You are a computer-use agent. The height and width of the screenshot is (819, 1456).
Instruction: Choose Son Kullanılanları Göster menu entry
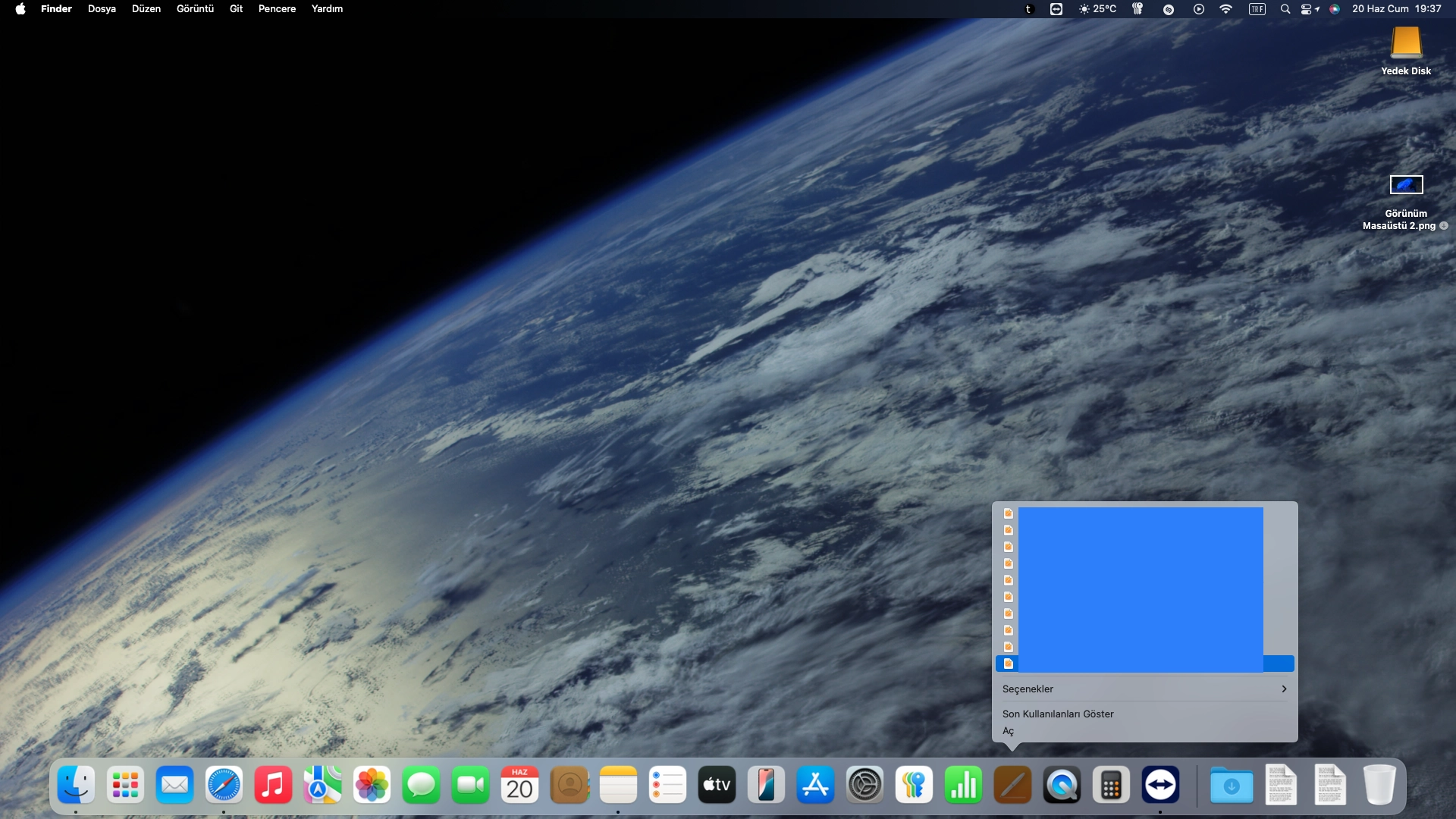(x=1144, y=714)
